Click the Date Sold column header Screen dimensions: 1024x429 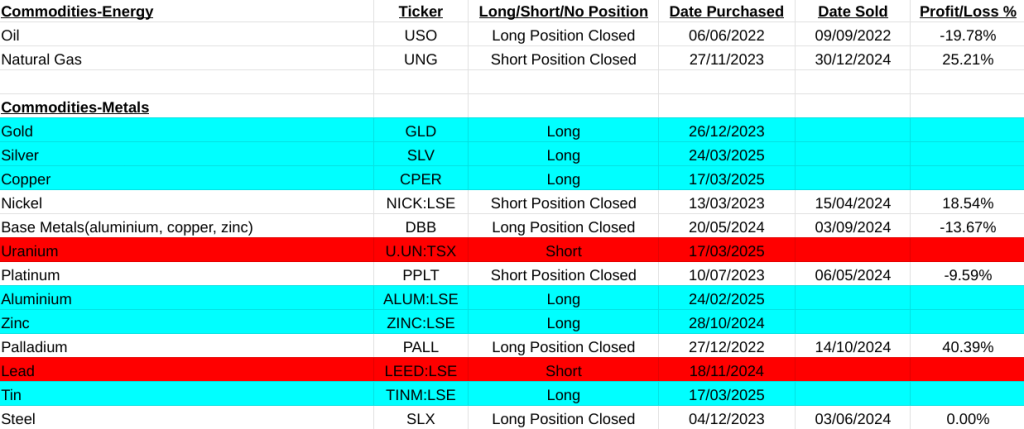click(852, 11)
